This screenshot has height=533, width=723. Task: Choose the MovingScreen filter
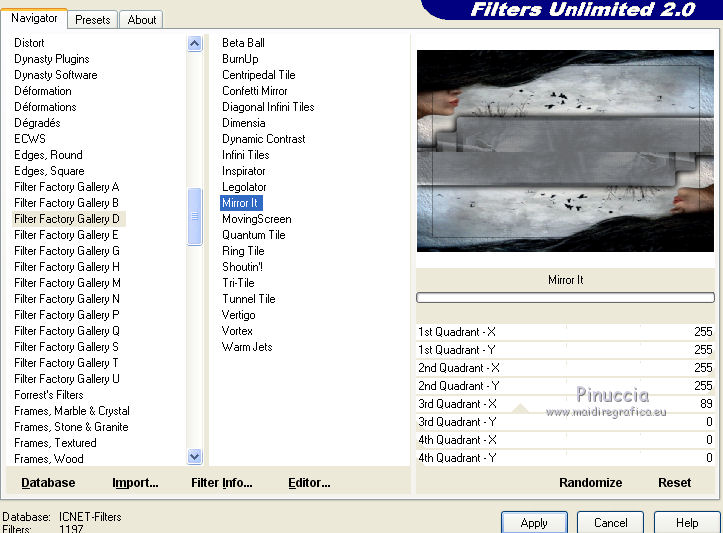[257, 219]
